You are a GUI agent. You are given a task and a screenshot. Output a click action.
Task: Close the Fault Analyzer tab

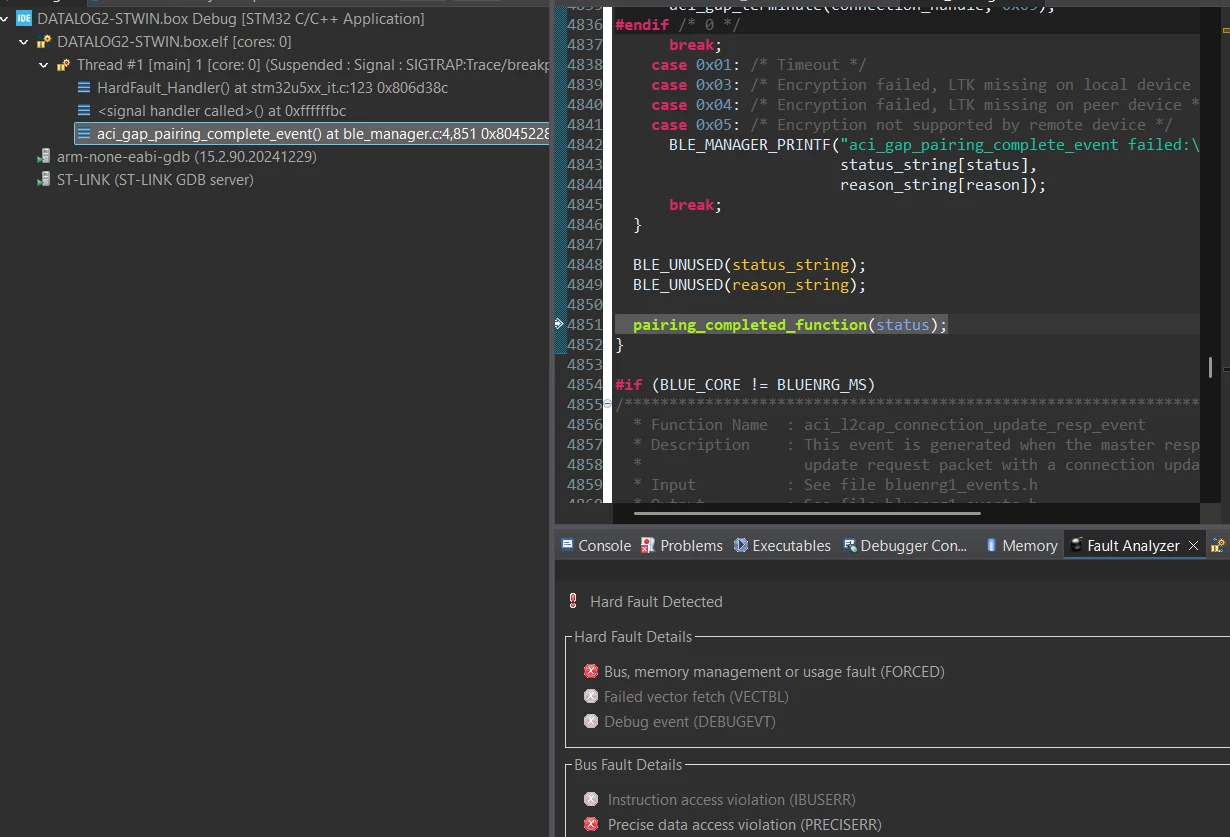click(x=1193, y=546)
